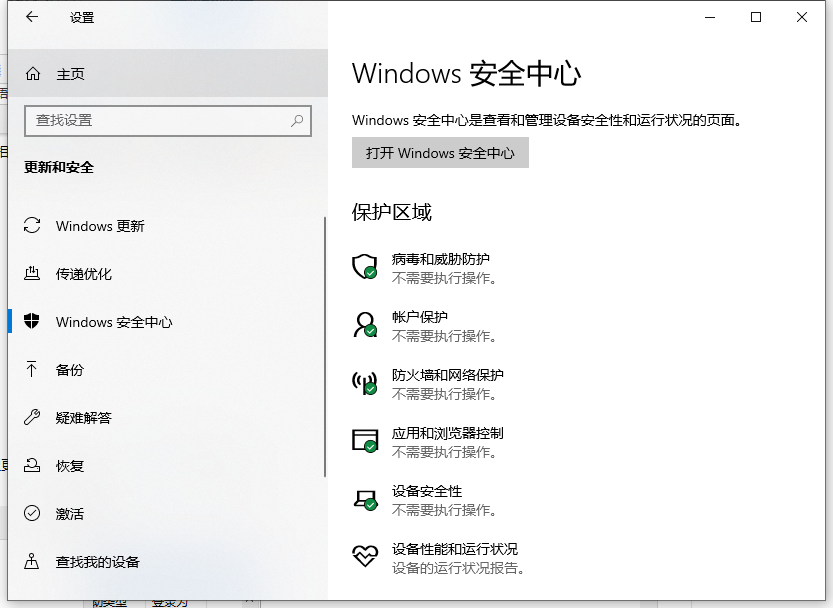The height and width of the screenshot is (608, 833).
Task: Click the checkmark circle icon for 激活
Action: click(x=32, y=513)
